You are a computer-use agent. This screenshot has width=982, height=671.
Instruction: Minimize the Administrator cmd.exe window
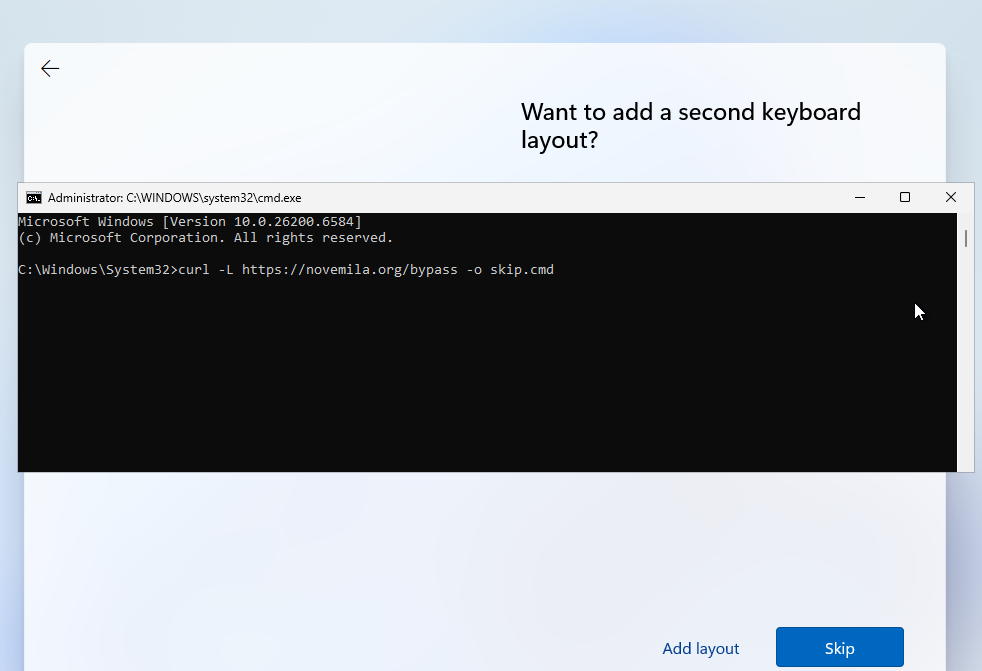[x=859, y=198]
